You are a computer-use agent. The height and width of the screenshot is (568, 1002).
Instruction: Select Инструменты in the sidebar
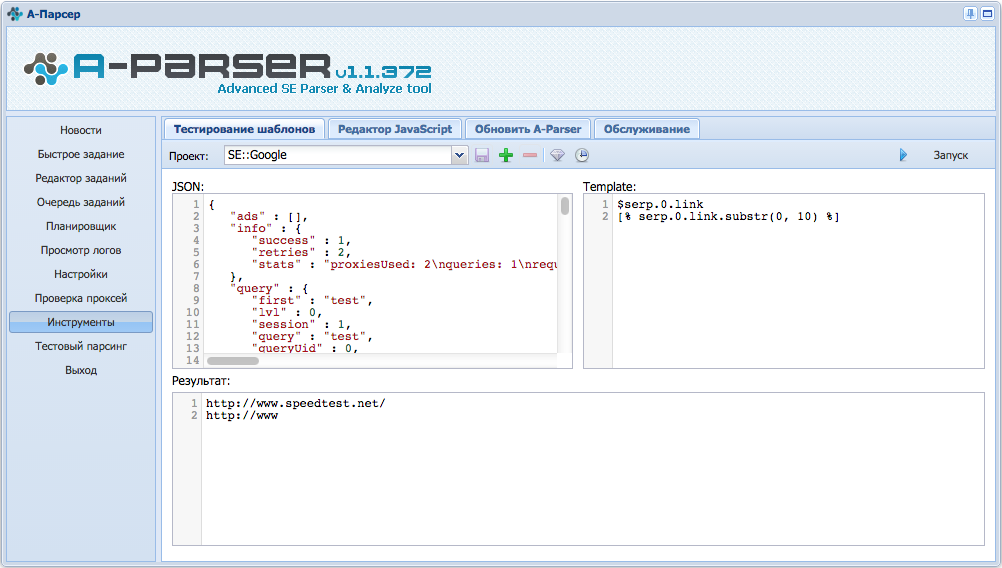(81, 322)
